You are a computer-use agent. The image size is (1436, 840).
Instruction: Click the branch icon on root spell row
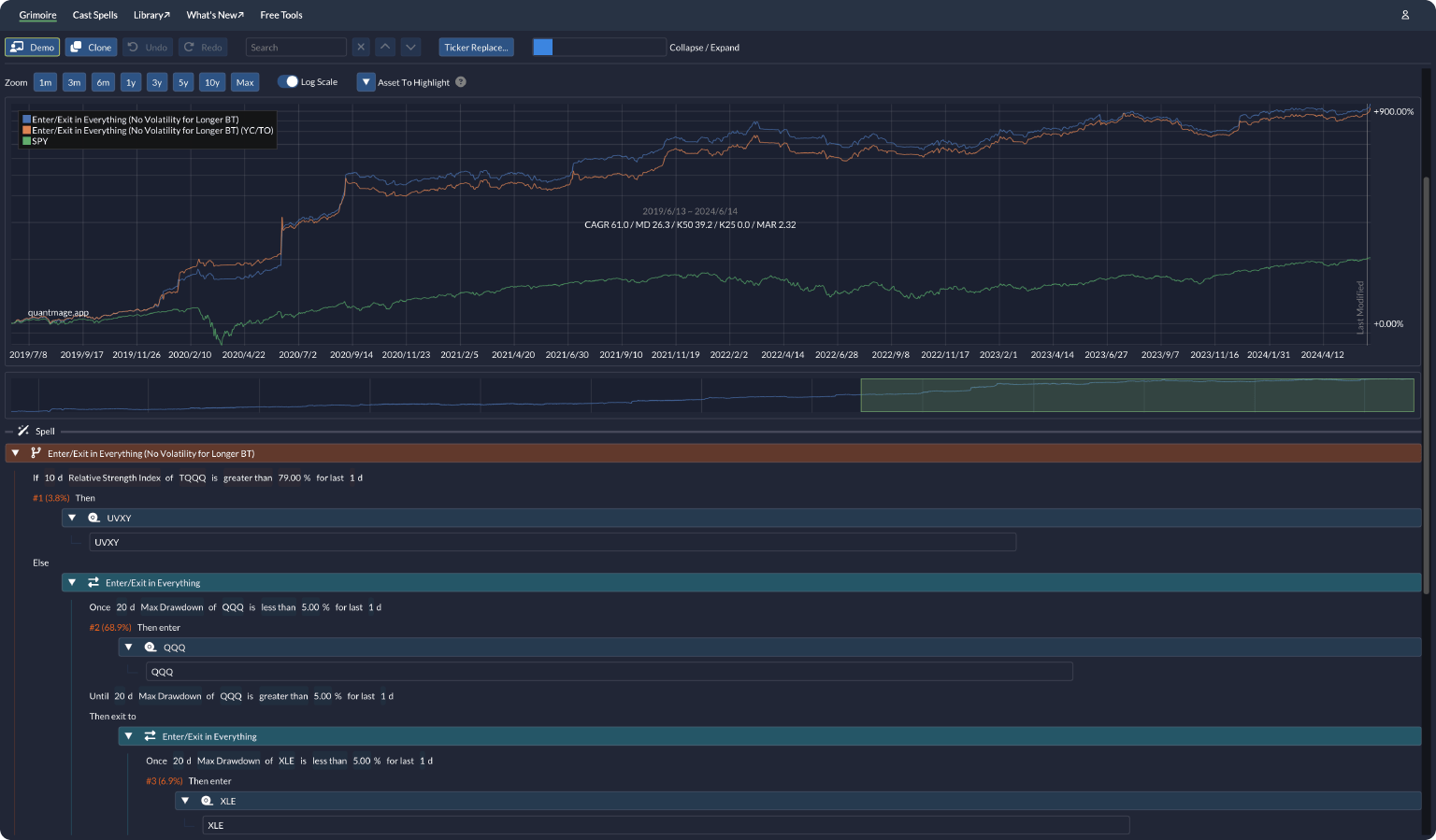(36, 453)
